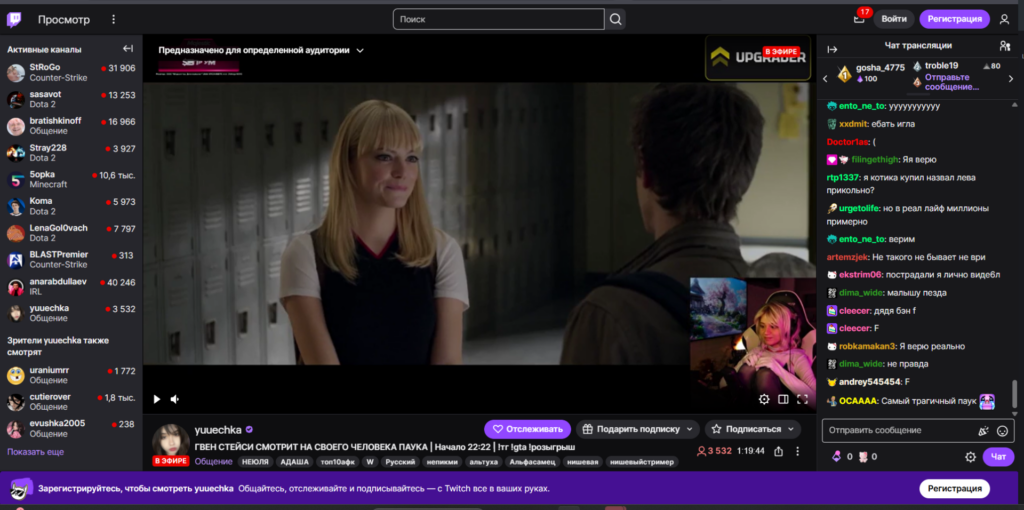The height and width of the screenshot is (510, 1024).
Task: Show next gift leaderboard entry
Action: click(1011, 78)
